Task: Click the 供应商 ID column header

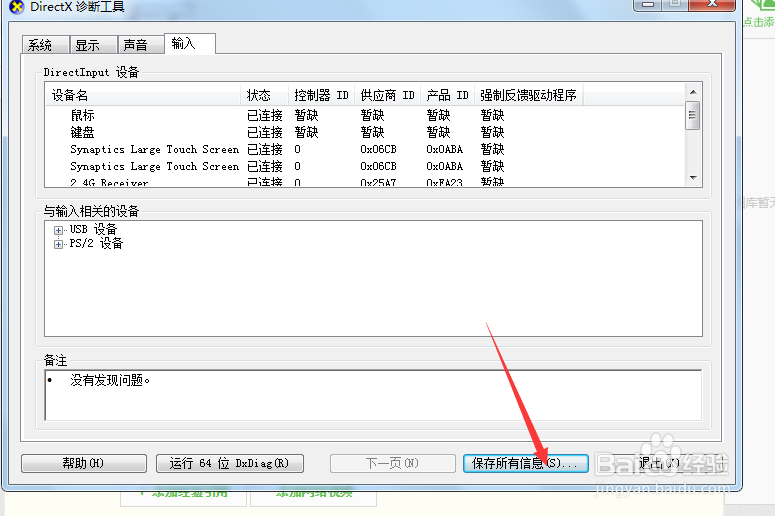Action: coord(388,95)
